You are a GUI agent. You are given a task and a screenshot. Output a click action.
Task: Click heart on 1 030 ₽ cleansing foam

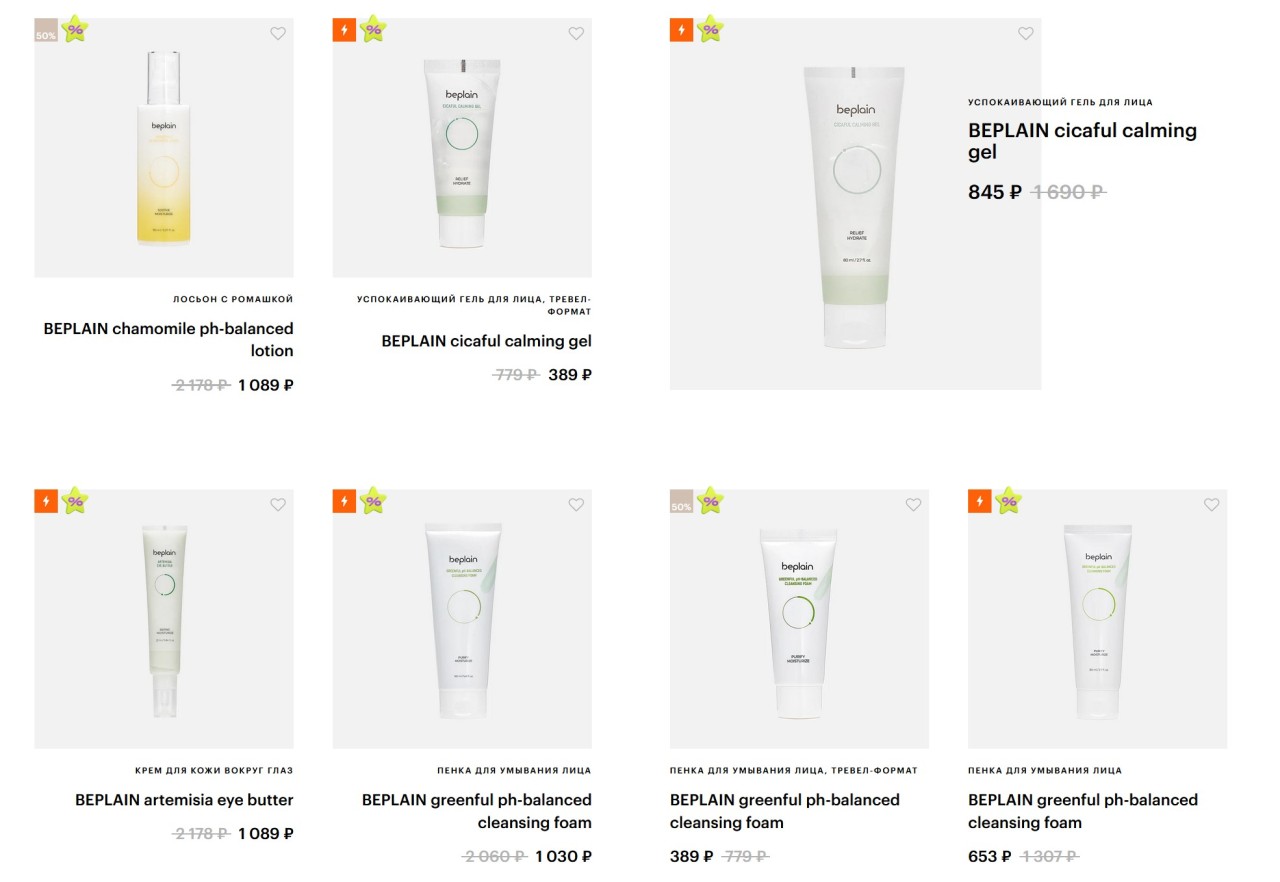click(x=576, y=504)
